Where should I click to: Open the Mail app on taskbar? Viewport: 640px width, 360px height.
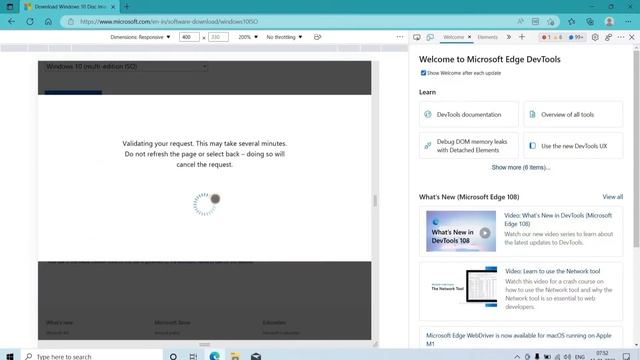click(256, 356)
